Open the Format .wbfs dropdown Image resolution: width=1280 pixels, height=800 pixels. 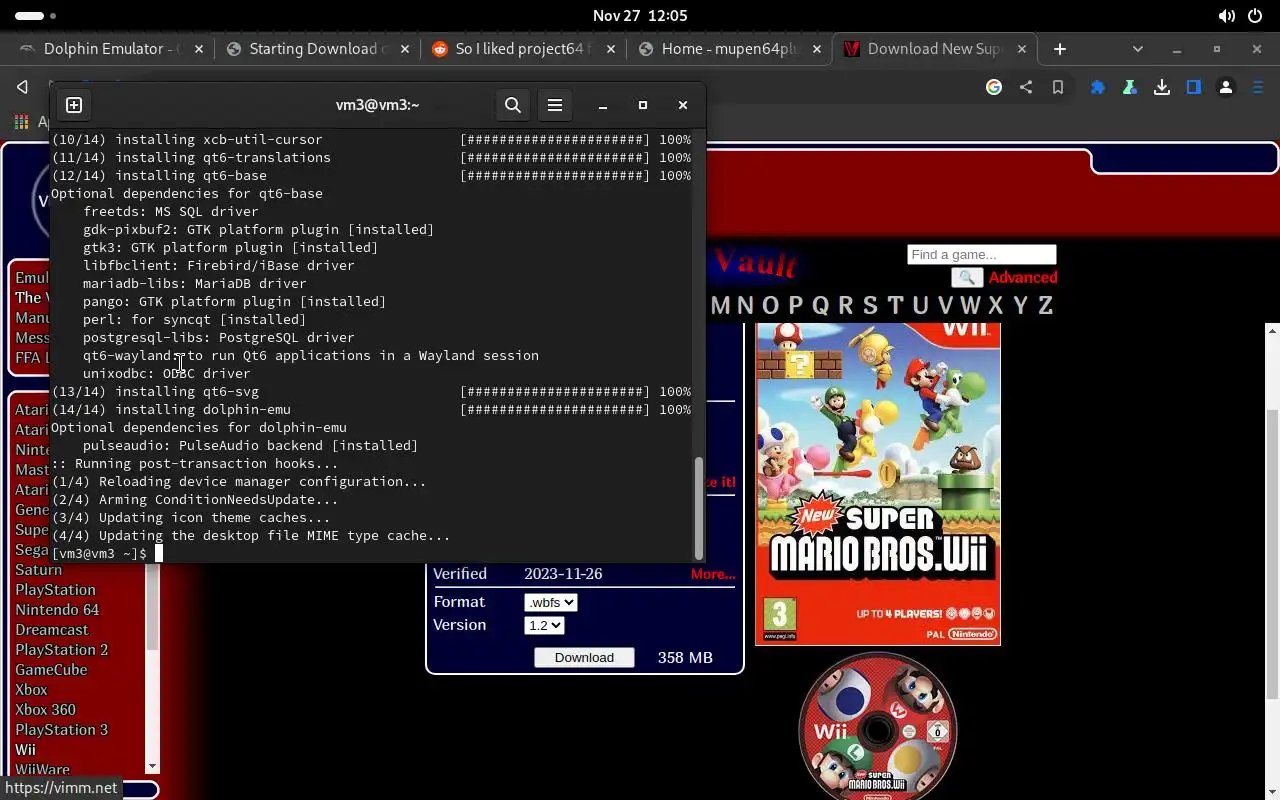[x=551, y=602]
